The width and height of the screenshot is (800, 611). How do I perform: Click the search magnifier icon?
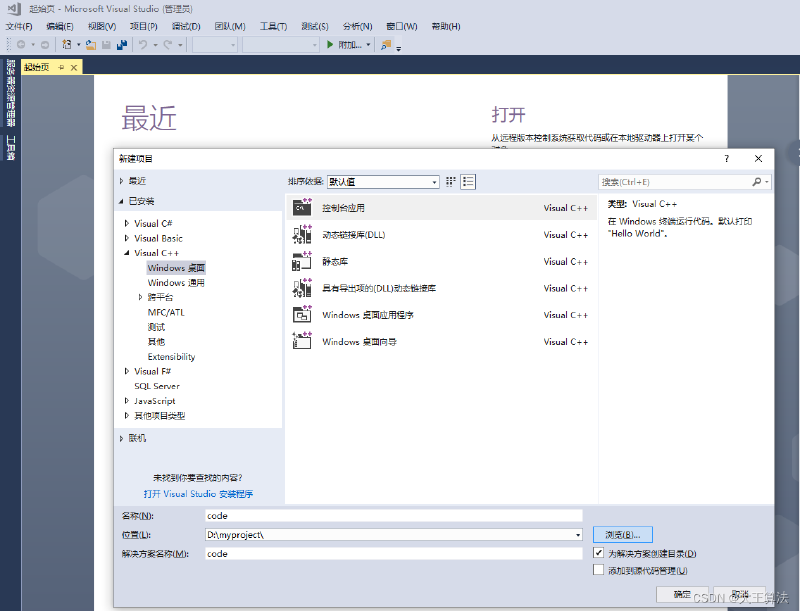[757, 182]
